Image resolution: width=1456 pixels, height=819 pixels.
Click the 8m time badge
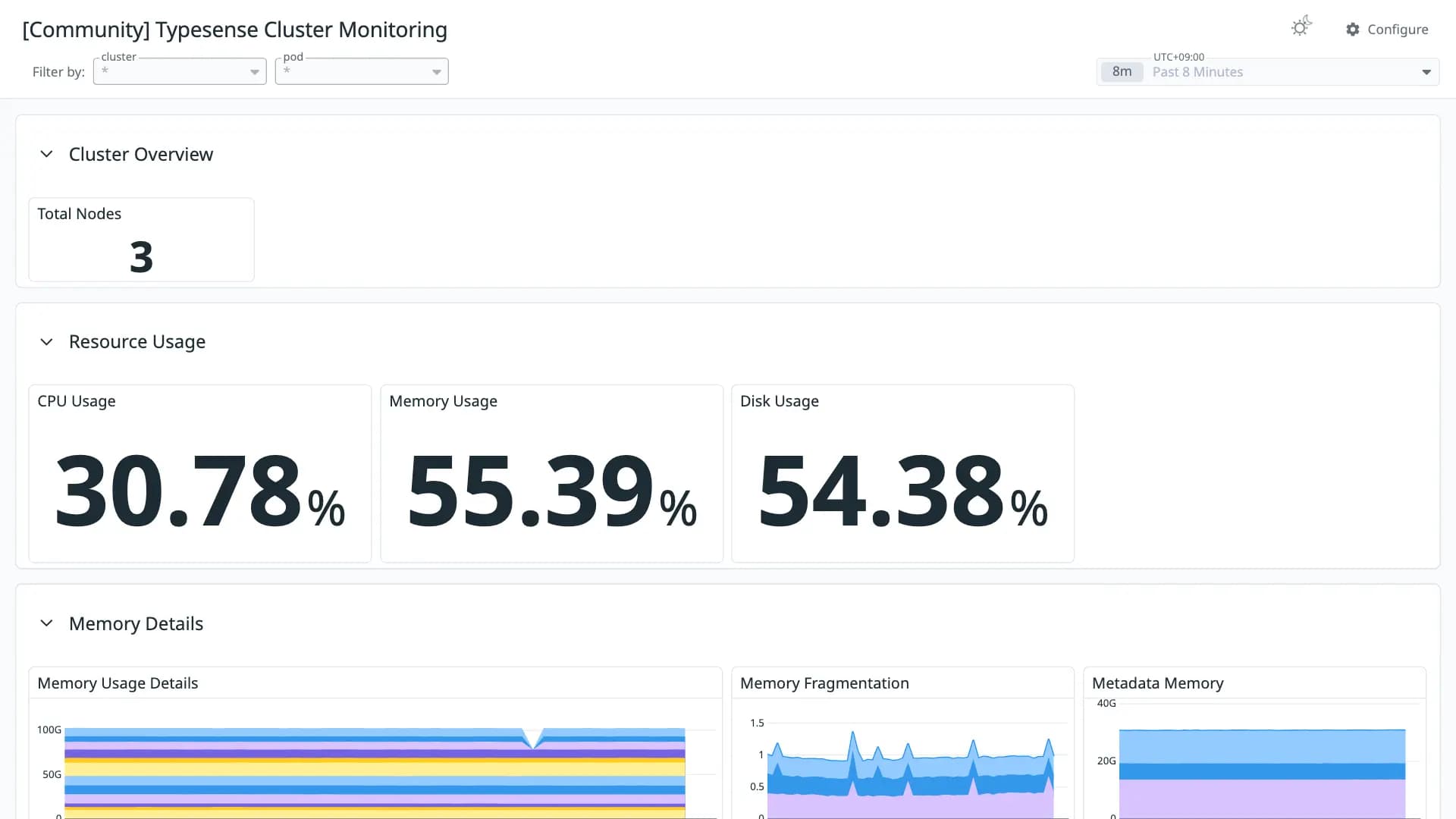(x=1122, y=72)
